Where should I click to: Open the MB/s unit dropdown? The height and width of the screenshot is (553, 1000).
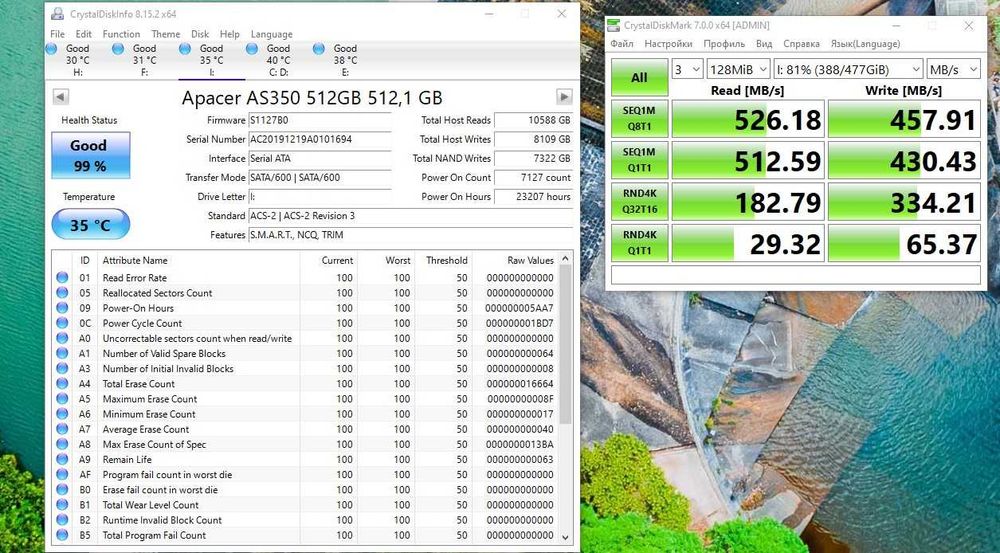[953, 69]
